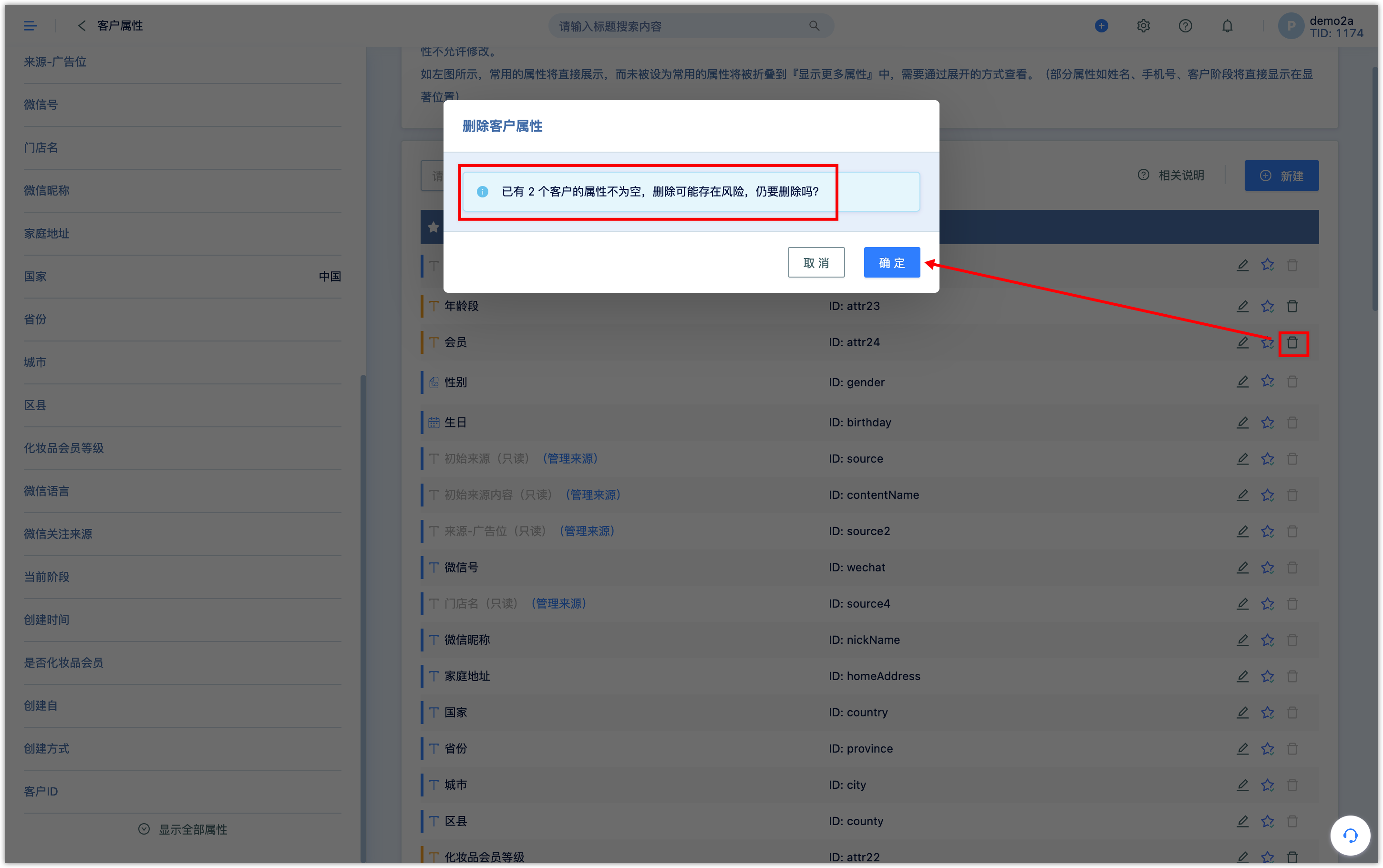Image resolution: width=1383 pixels, height=868 pixels.
Task: Delete the 年龄段 attribute
Action: [x=1292, y=306]
